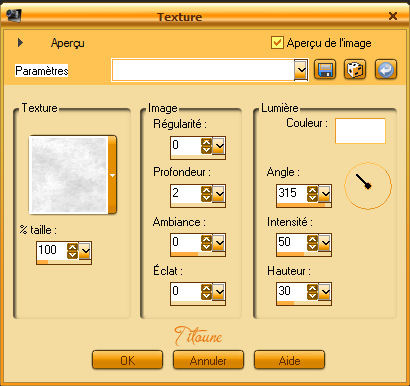Increase Éclat with the up arrow
Viewport: 410px width, 386px height.
click(206, 288)
